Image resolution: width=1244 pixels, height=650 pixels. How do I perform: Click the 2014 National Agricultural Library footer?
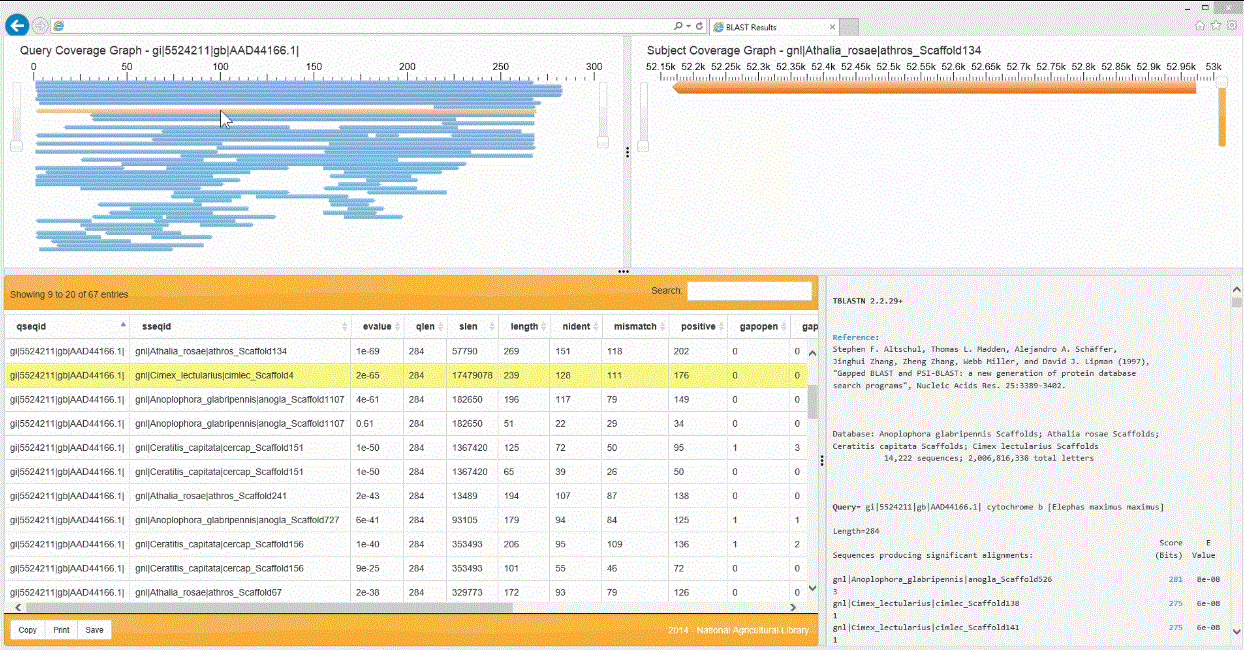pos(738,630)
